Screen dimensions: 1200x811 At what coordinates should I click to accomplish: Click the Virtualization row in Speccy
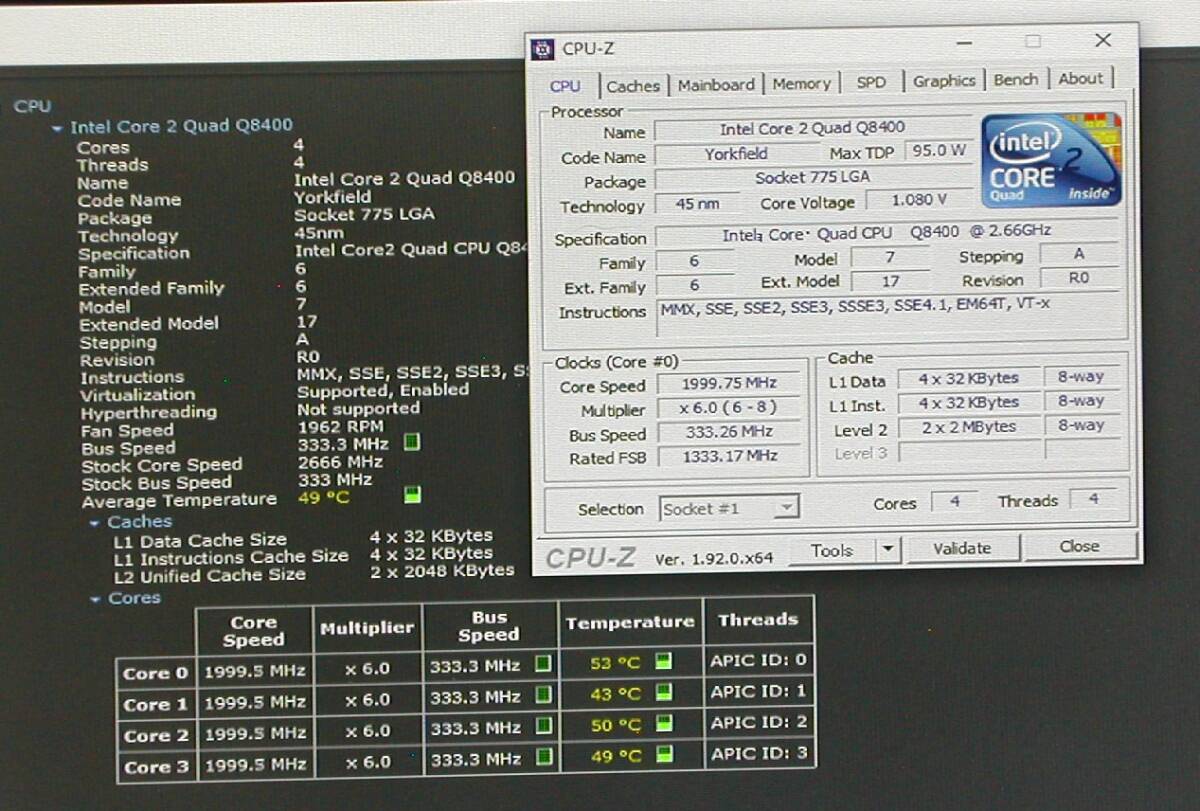click(x=275, y=392)
